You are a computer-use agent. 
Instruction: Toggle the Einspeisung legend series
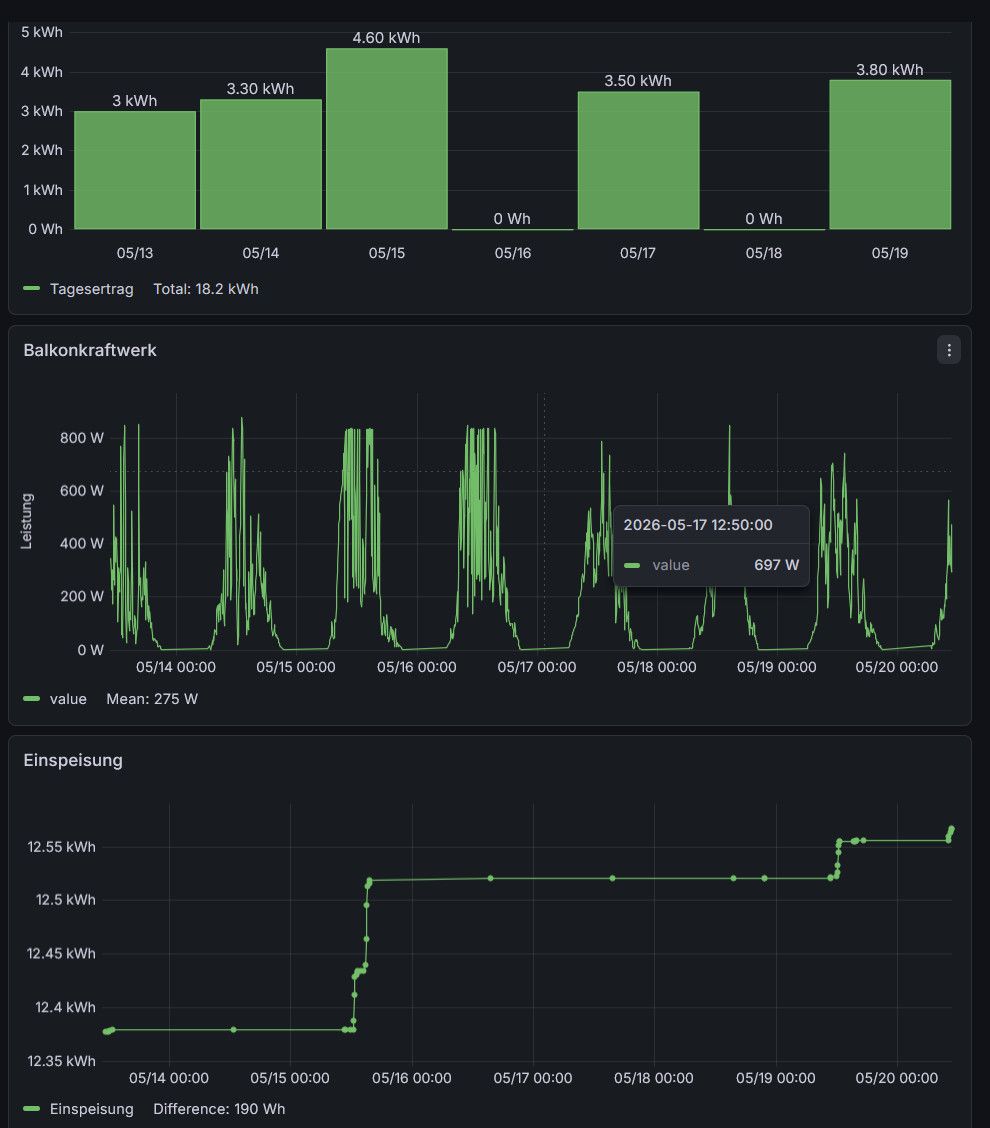91,1109
